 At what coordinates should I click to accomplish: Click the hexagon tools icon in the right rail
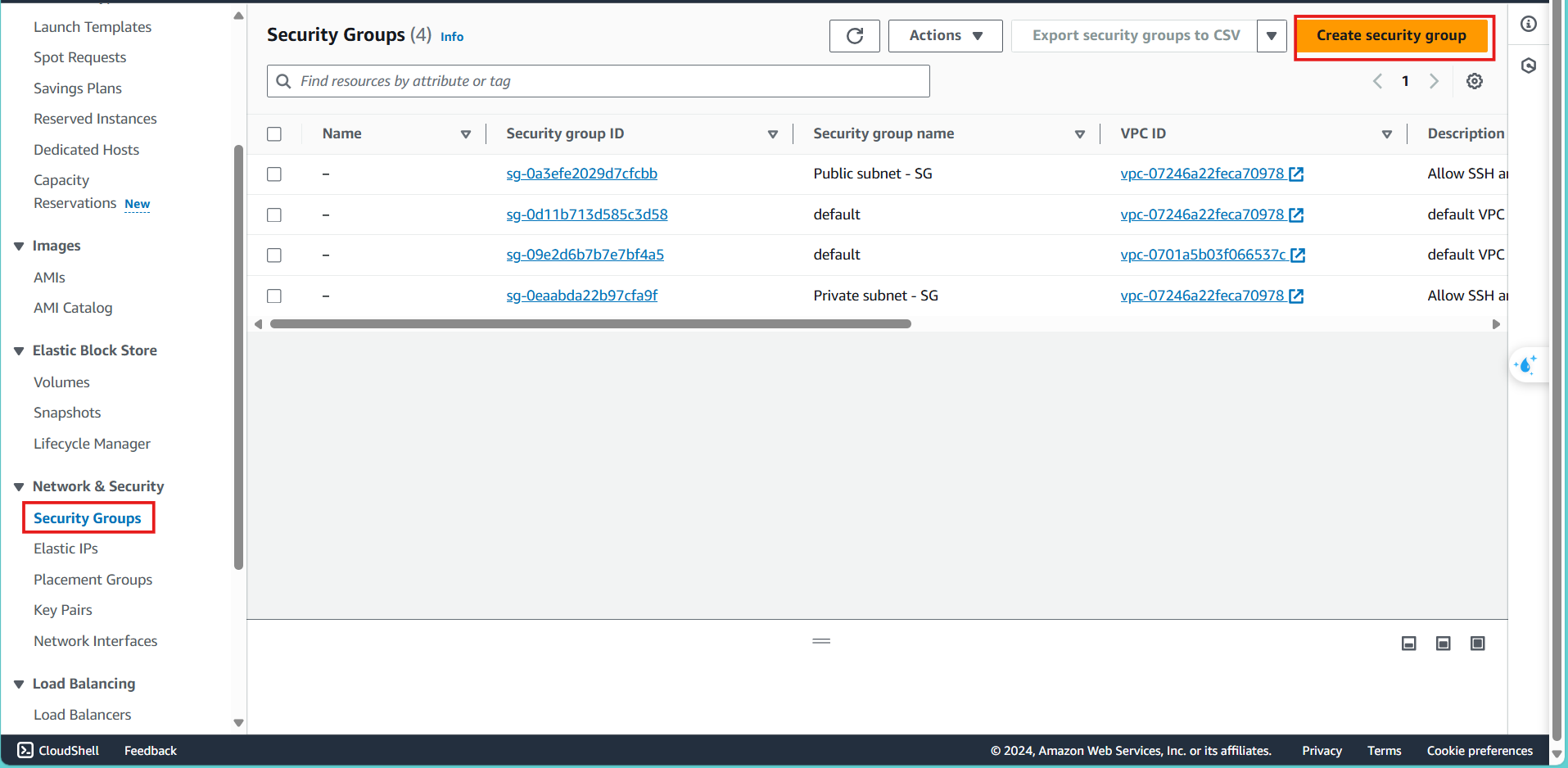click(x=1528, y=66)
